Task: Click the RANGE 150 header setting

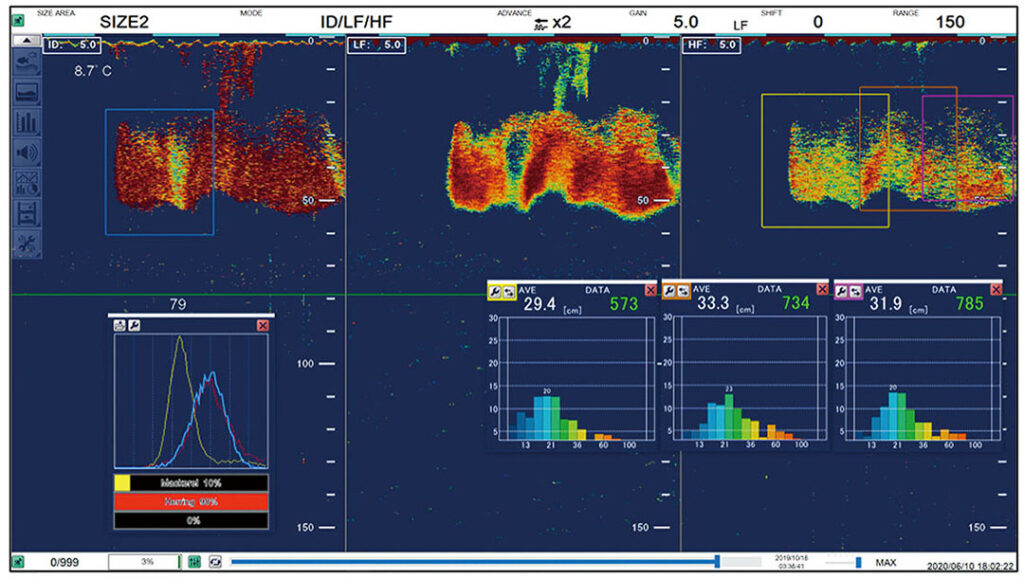Action: [x=950, y=22]
